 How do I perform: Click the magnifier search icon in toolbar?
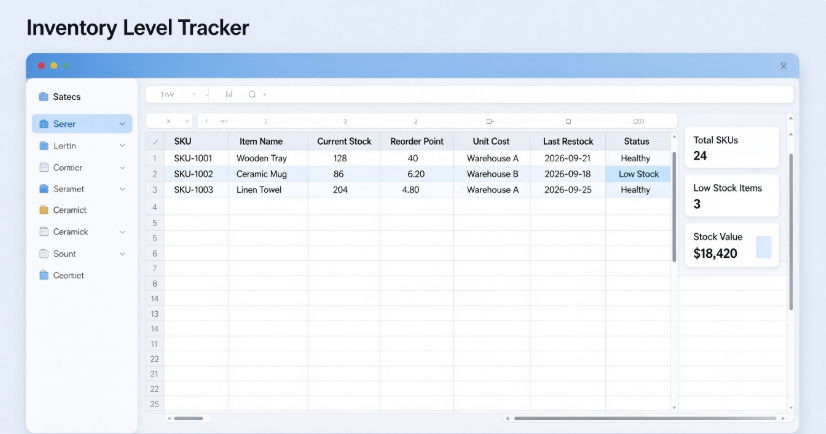tap(252, 94)
